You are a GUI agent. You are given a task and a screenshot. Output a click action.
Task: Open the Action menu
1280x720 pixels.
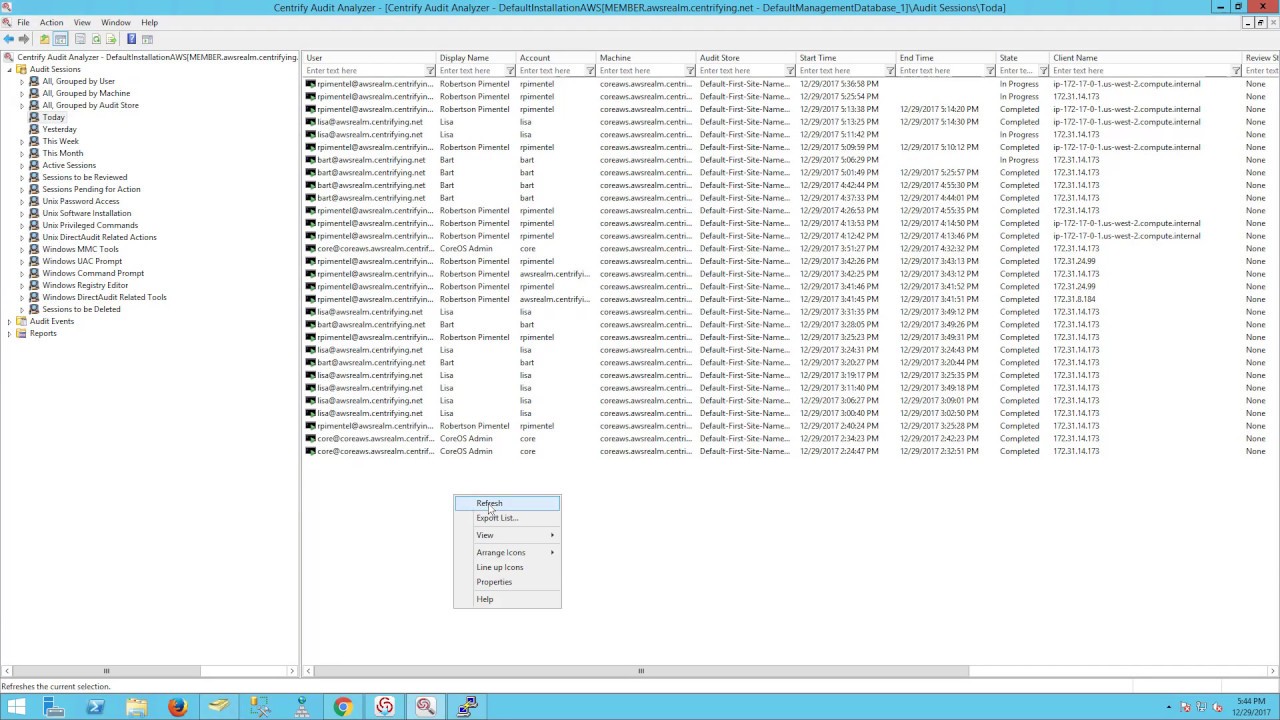click(51, 22)
